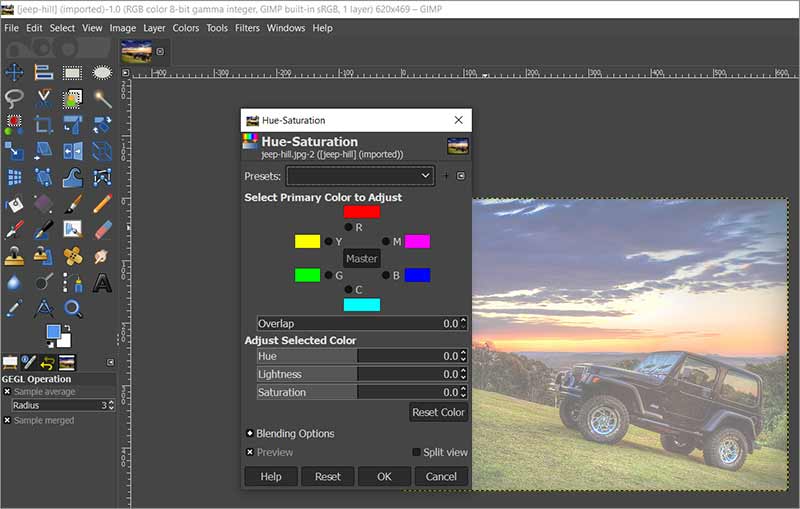Select the Zoom magnifier tool
800x509 pixels.
(72, 308)
